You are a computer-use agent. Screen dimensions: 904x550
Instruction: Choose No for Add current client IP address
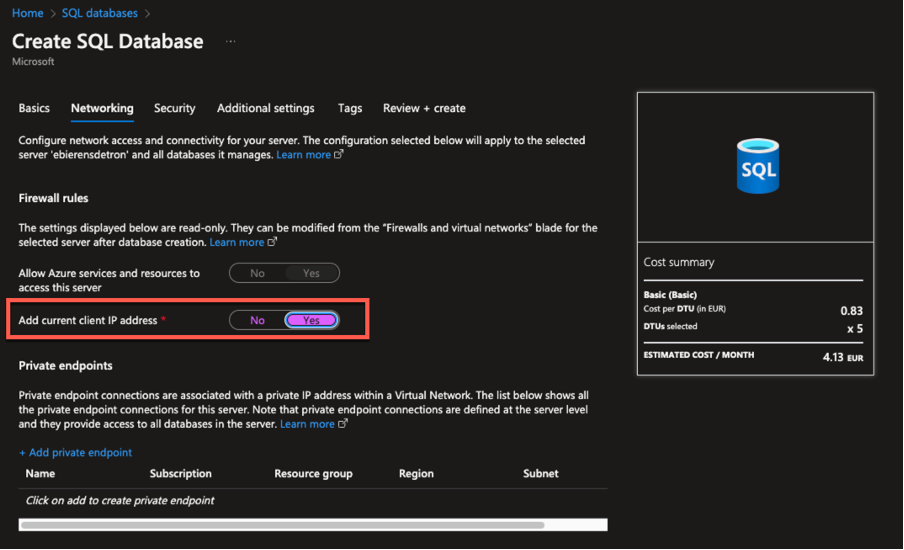257,320
